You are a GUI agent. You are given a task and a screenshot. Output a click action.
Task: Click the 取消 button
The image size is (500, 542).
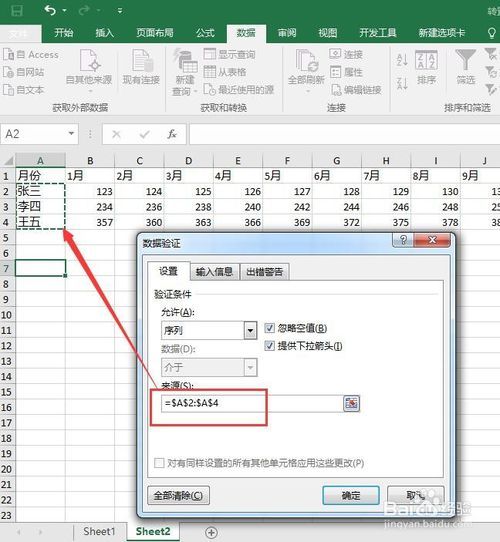point(416,496)
